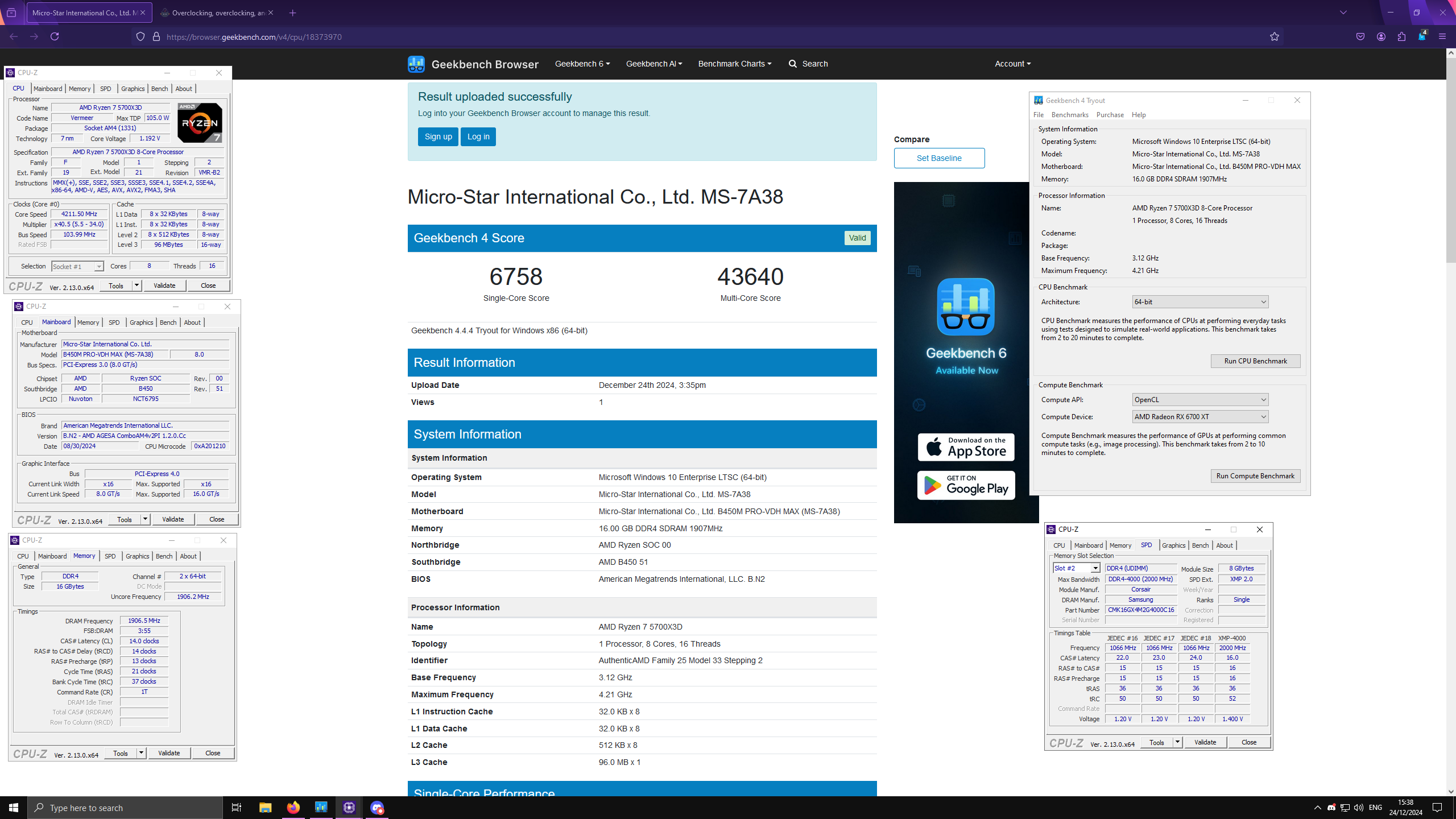Open the Geekbench taskbar icon
1456x819 pixels.
[321, 808]
